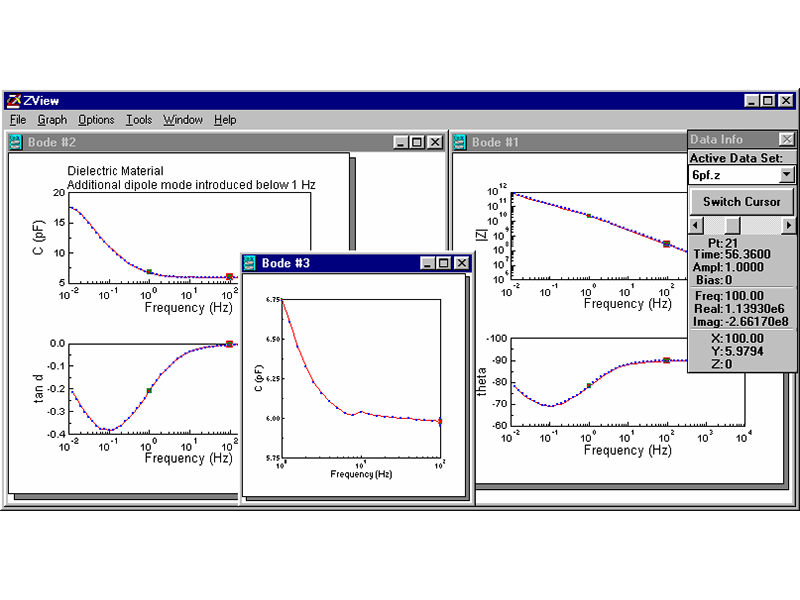Click the 'Ampl: 1.0000' value in Data Info
800x600 pixels.
728,267
